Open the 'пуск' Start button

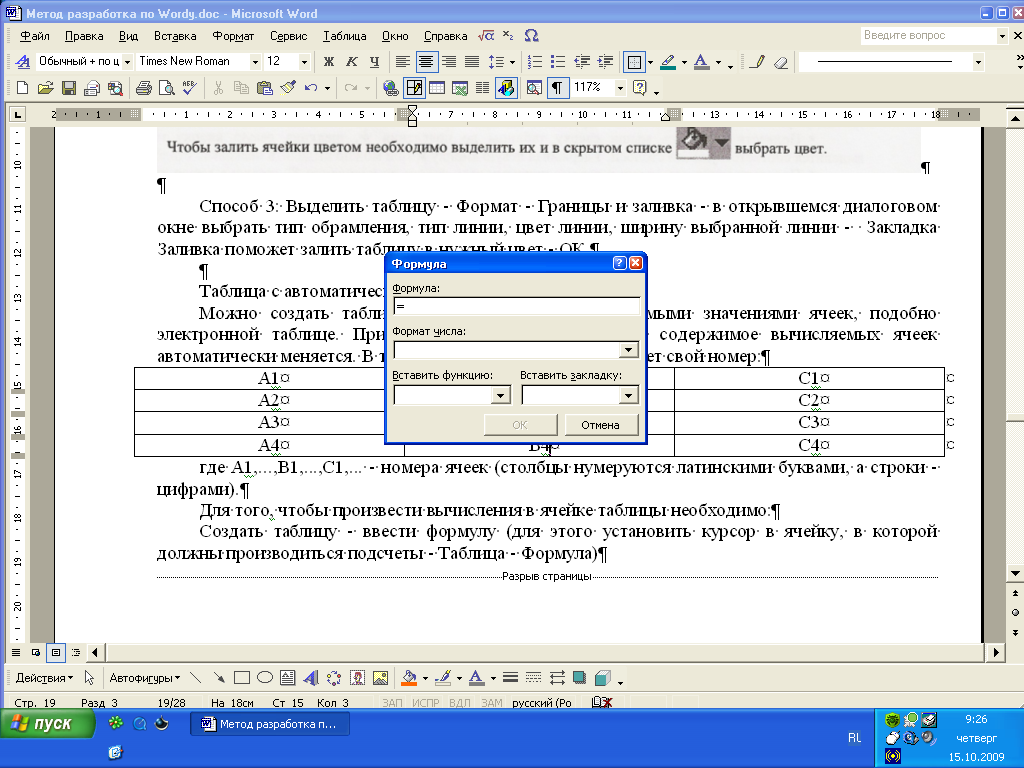point(48,724)
